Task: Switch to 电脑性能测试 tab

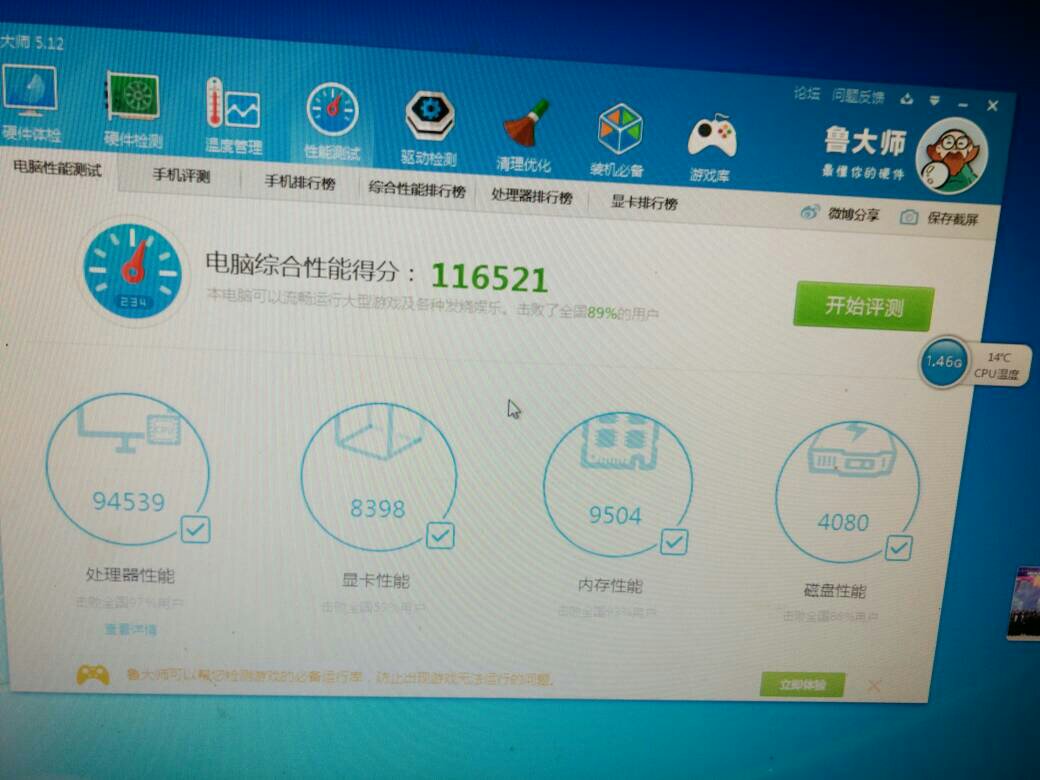Action: click(58, 168)
